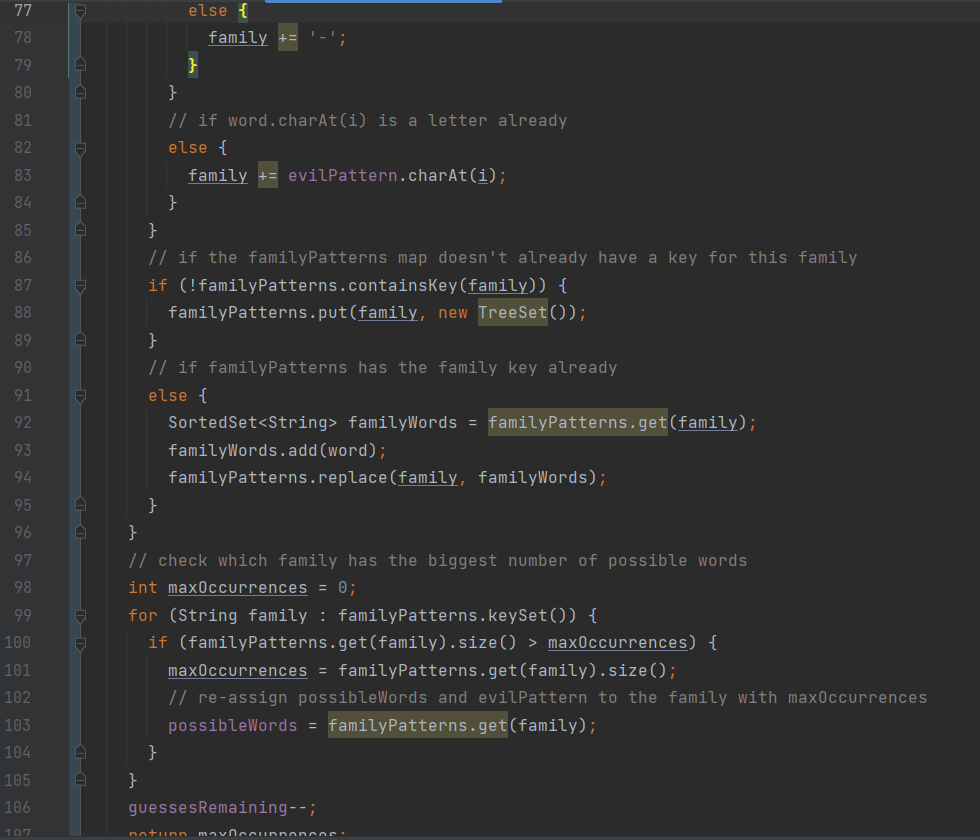Collapse the else block at line 77
Viewport: 980px width, 840px height.
pyautogui.click(x=81, y=11)
